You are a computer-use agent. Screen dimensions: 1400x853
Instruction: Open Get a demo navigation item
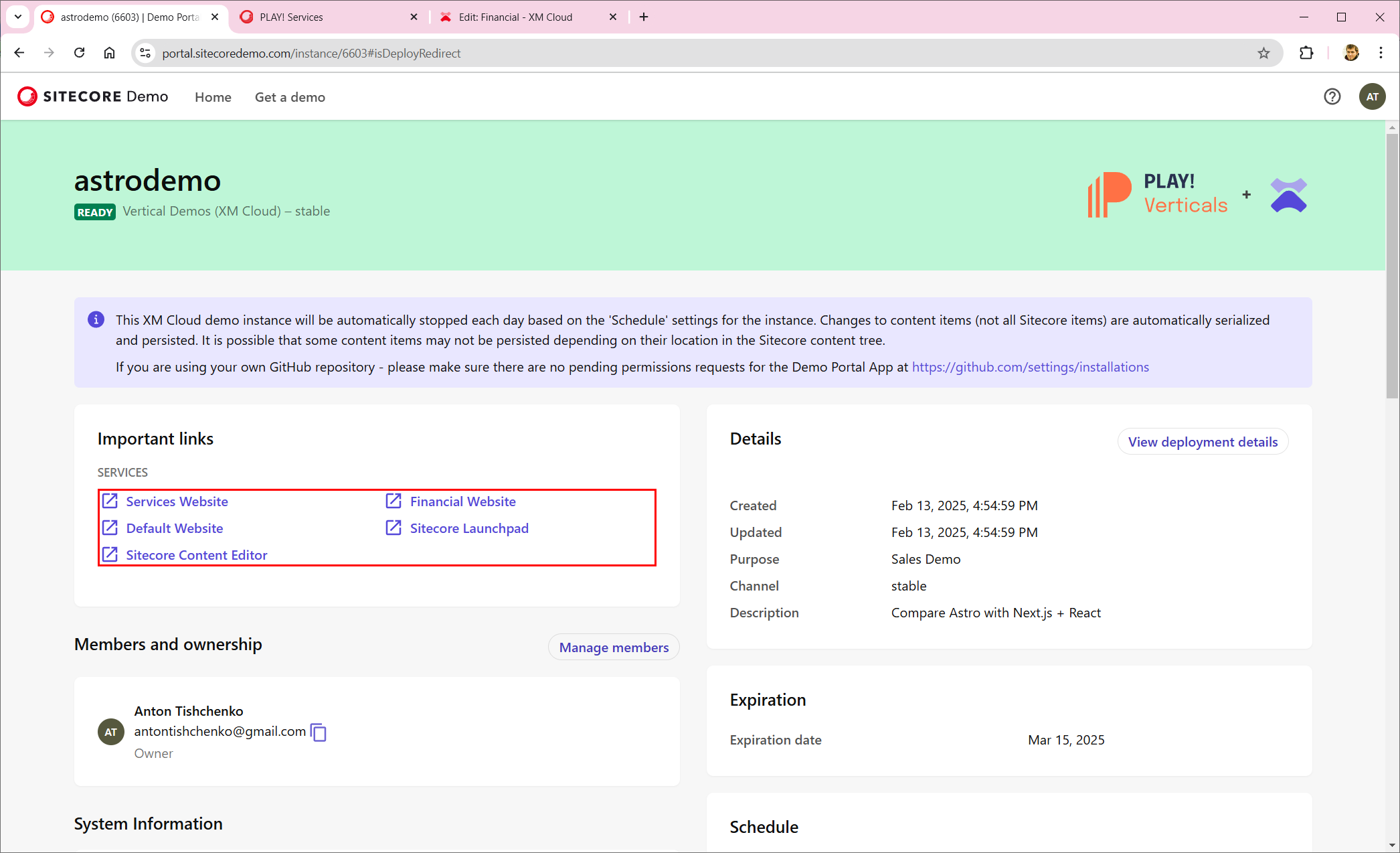290,97
